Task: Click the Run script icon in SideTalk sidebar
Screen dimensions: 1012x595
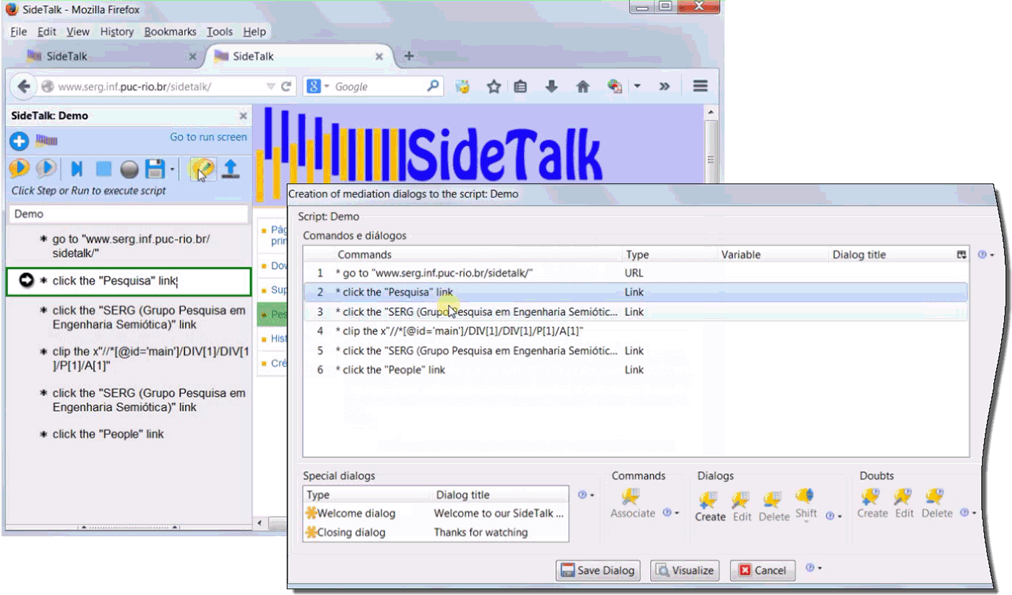Action: pos(19,168)
